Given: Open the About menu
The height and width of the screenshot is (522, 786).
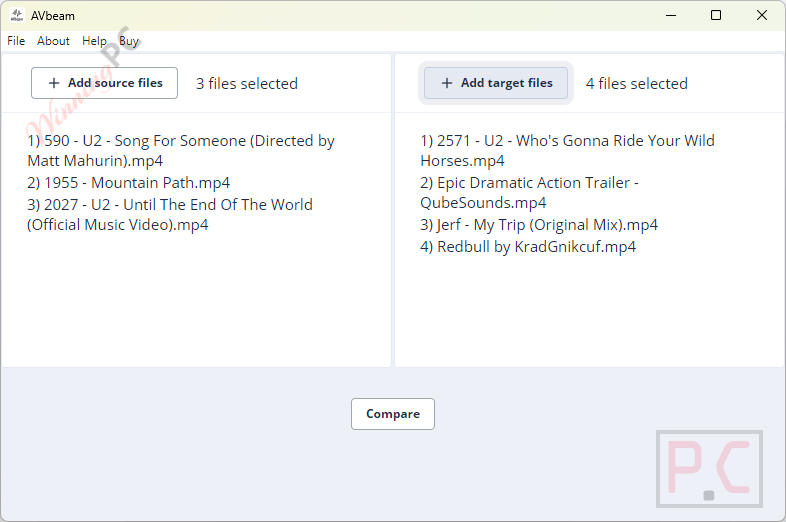Looking at the screenshot, I should click(53, 41).
